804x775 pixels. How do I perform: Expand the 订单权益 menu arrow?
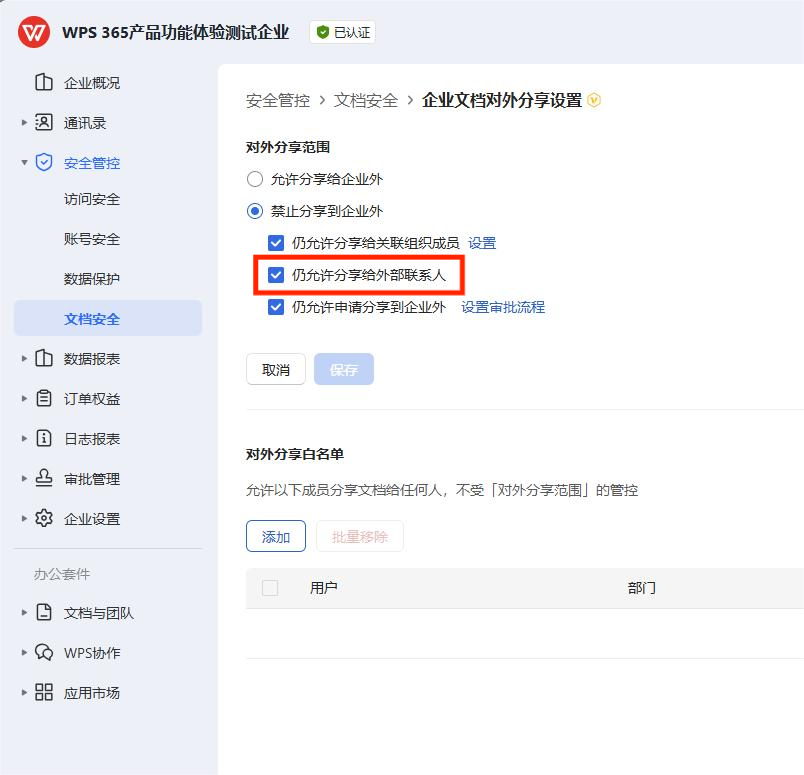click(x=24, y=398)
